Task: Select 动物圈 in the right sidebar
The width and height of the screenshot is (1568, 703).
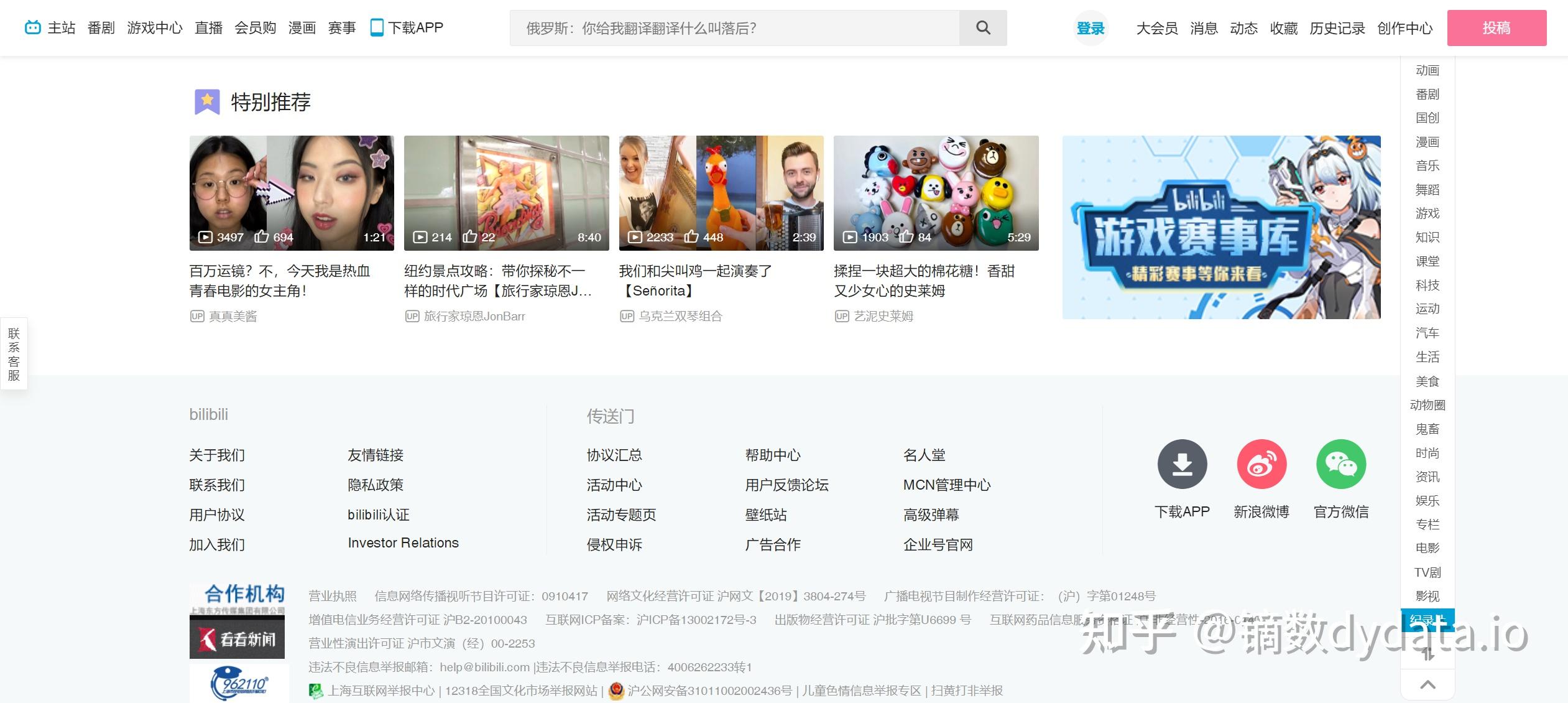Action: click(x=1427, y=405)
